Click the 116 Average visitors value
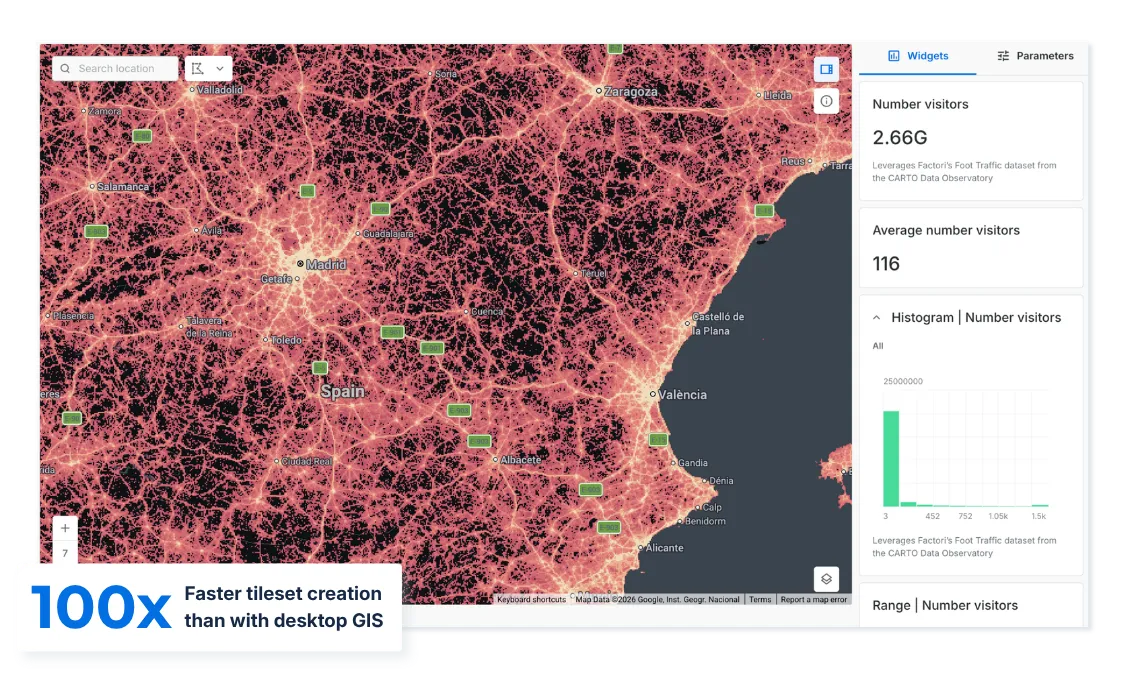The image size is (1131, 675). (886, 263)
